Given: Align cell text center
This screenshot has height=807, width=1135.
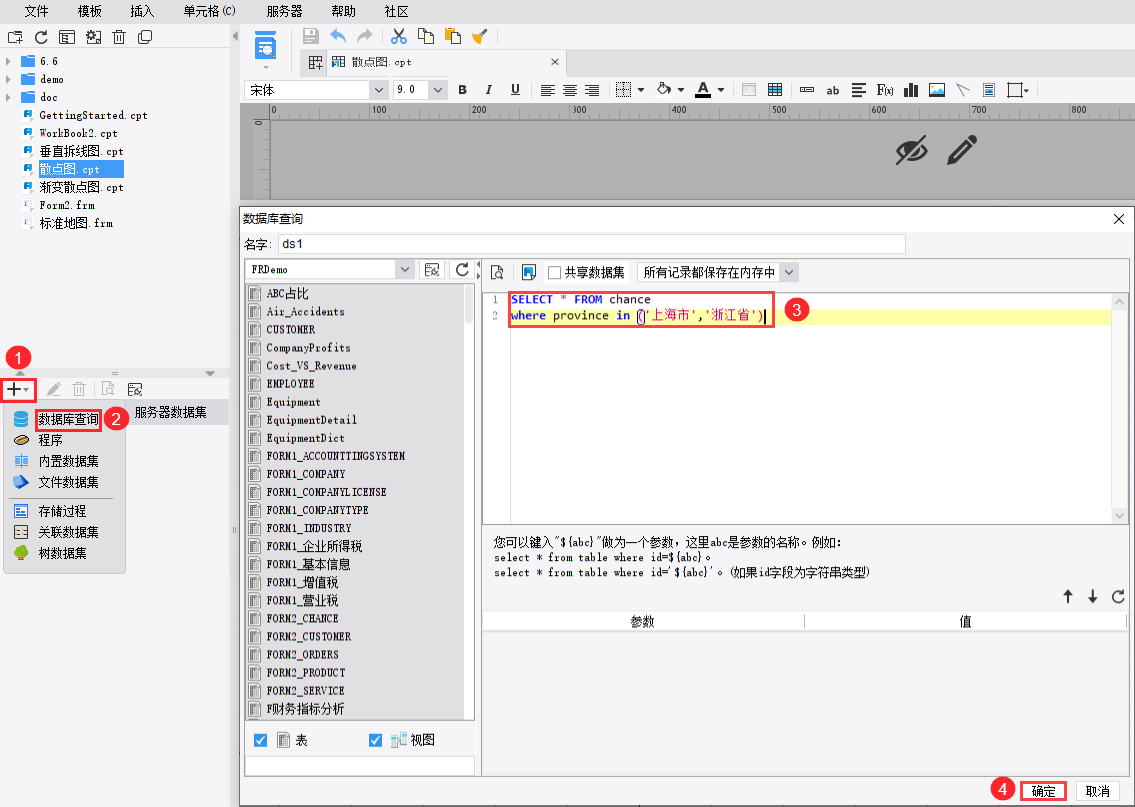Looking at the screenshot, I should (x=570, y=90).
